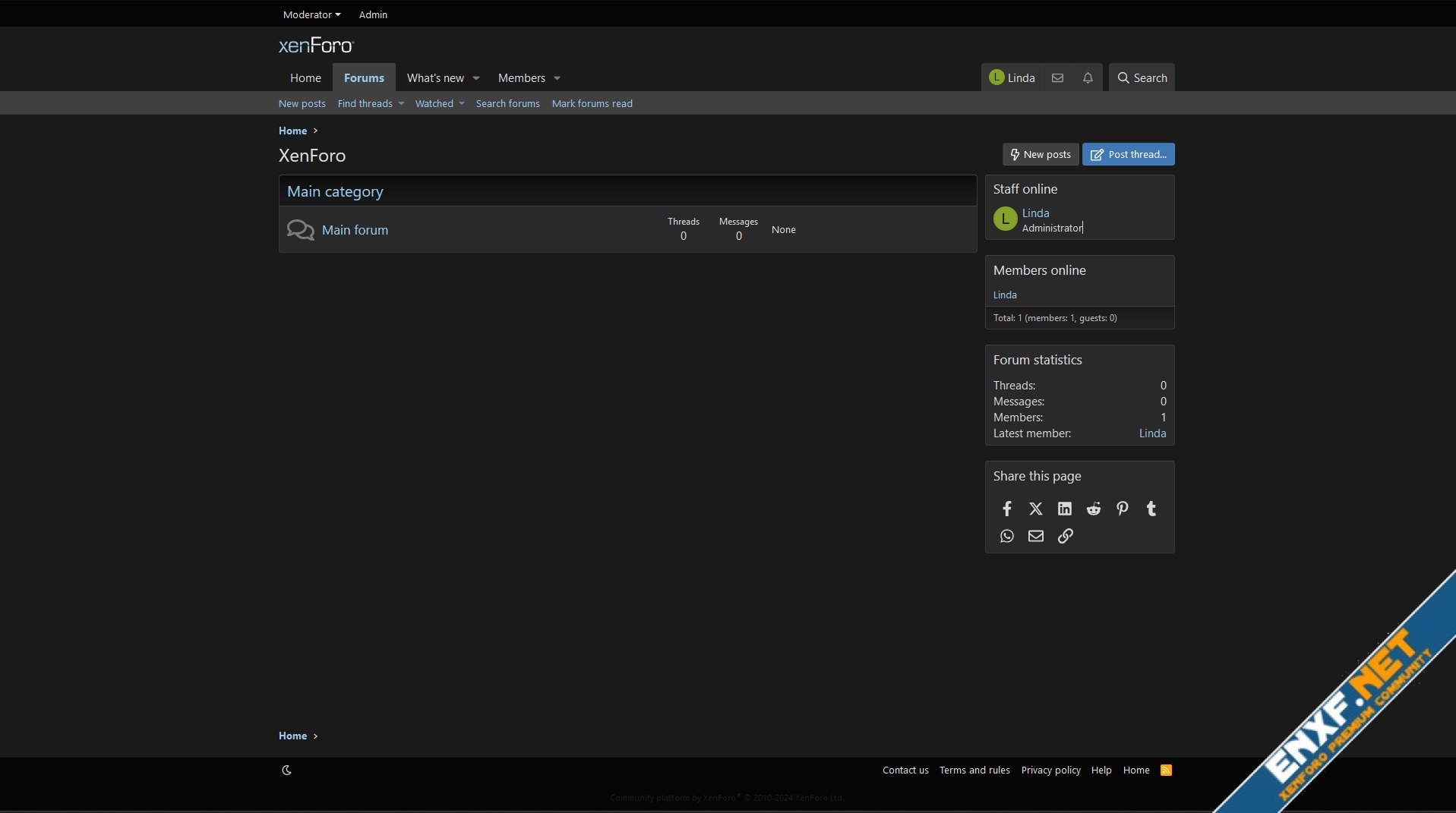Image resolution: width=1456 pixels, height=813 pixels.
Task: Select the Forums navigation tab
Action: coord(364,77)
